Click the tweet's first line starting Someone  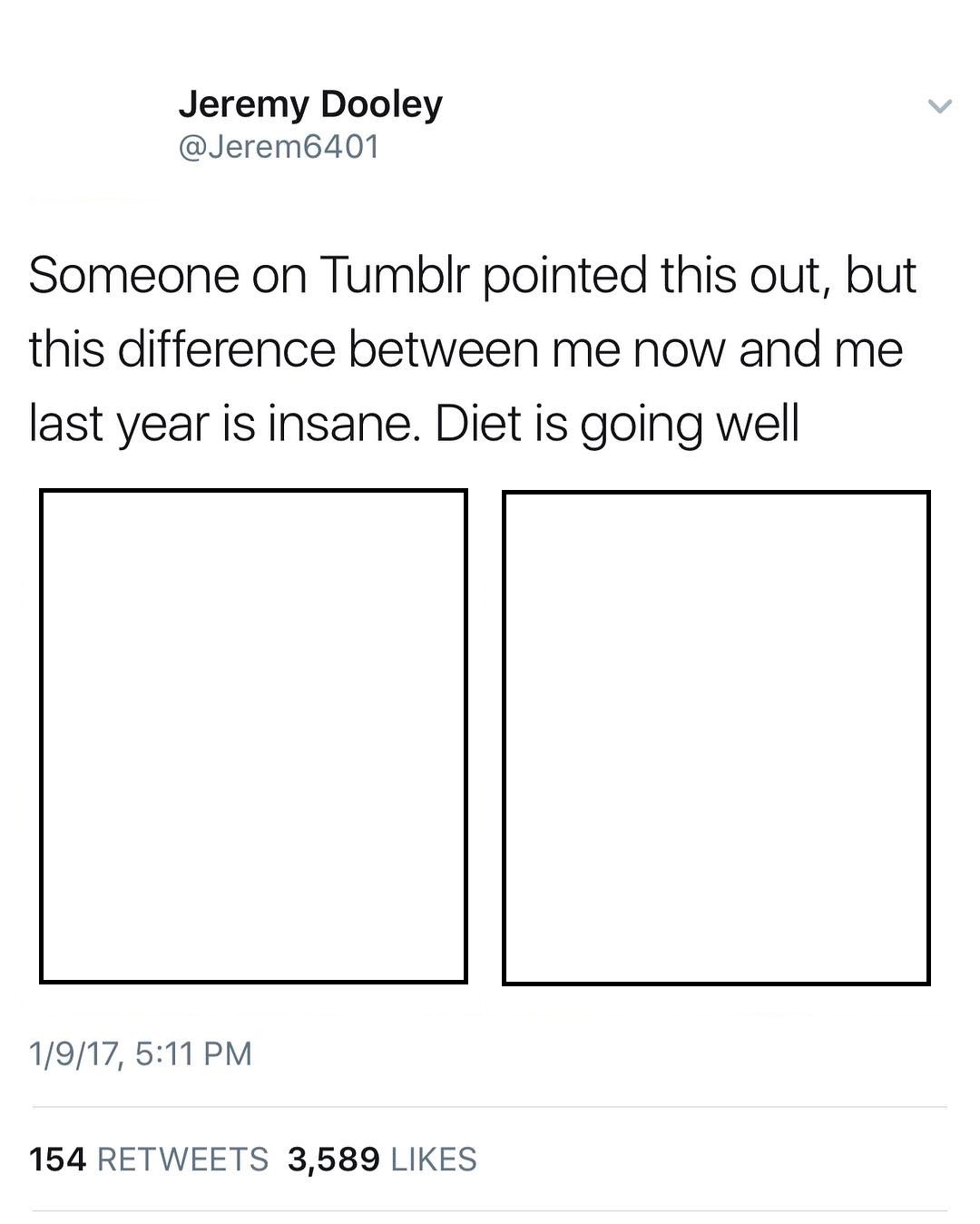coord(473,276)
